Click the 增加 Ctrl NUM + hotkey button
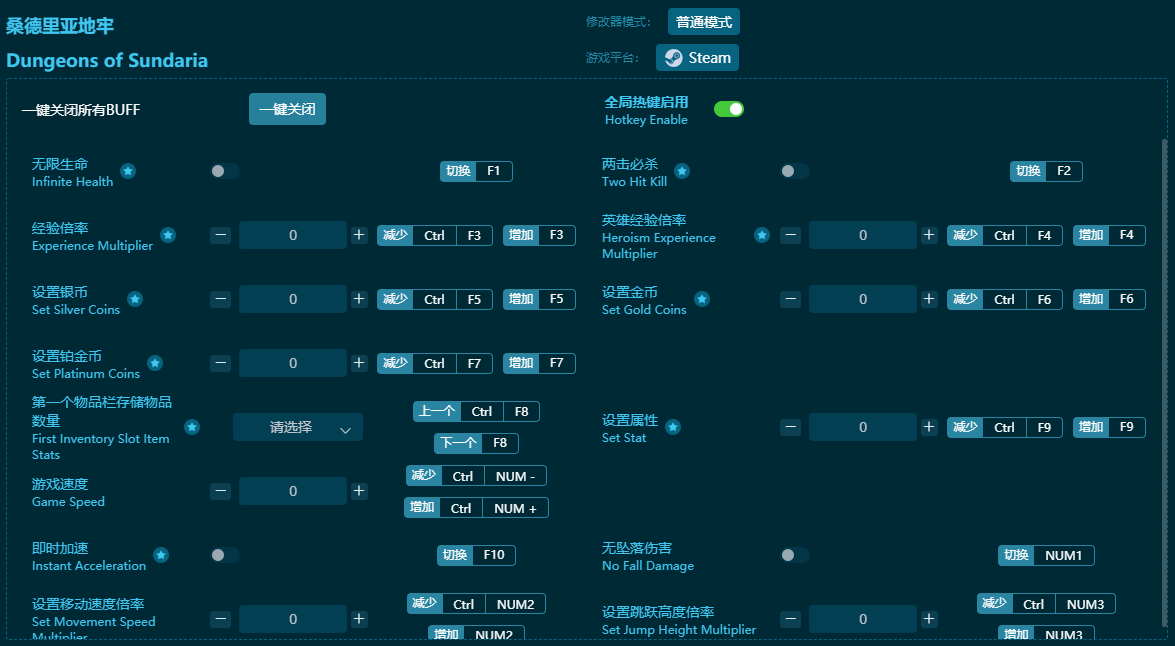 point(476,508)
